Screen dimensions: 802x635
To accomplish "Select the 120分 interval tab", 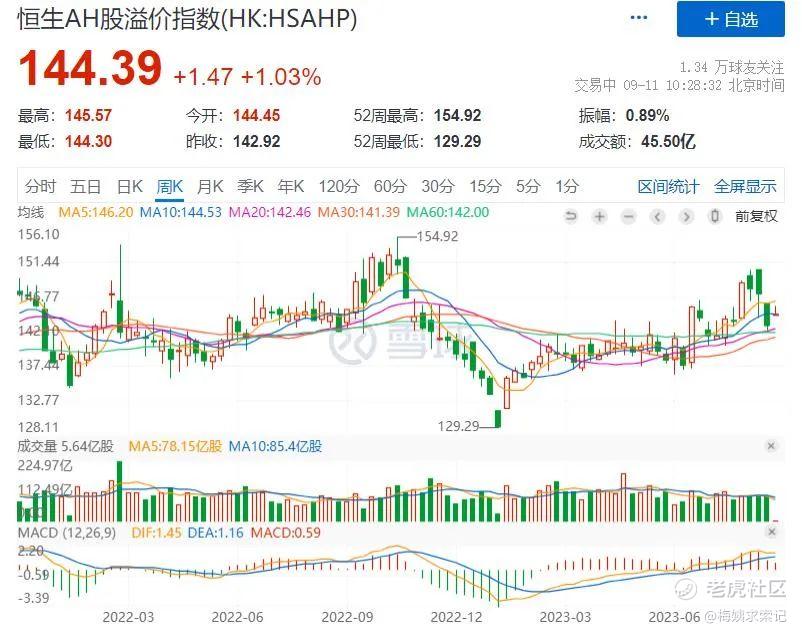I will pos(339,186).
